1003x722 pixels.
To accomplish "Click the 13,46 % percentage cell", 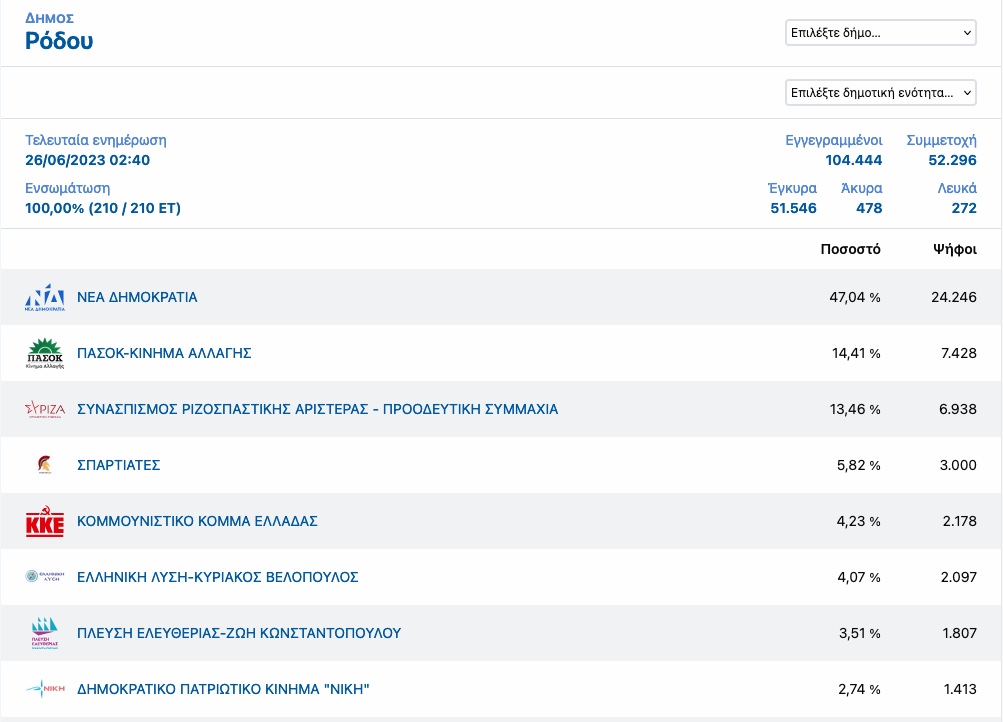I will coord(855,409).
